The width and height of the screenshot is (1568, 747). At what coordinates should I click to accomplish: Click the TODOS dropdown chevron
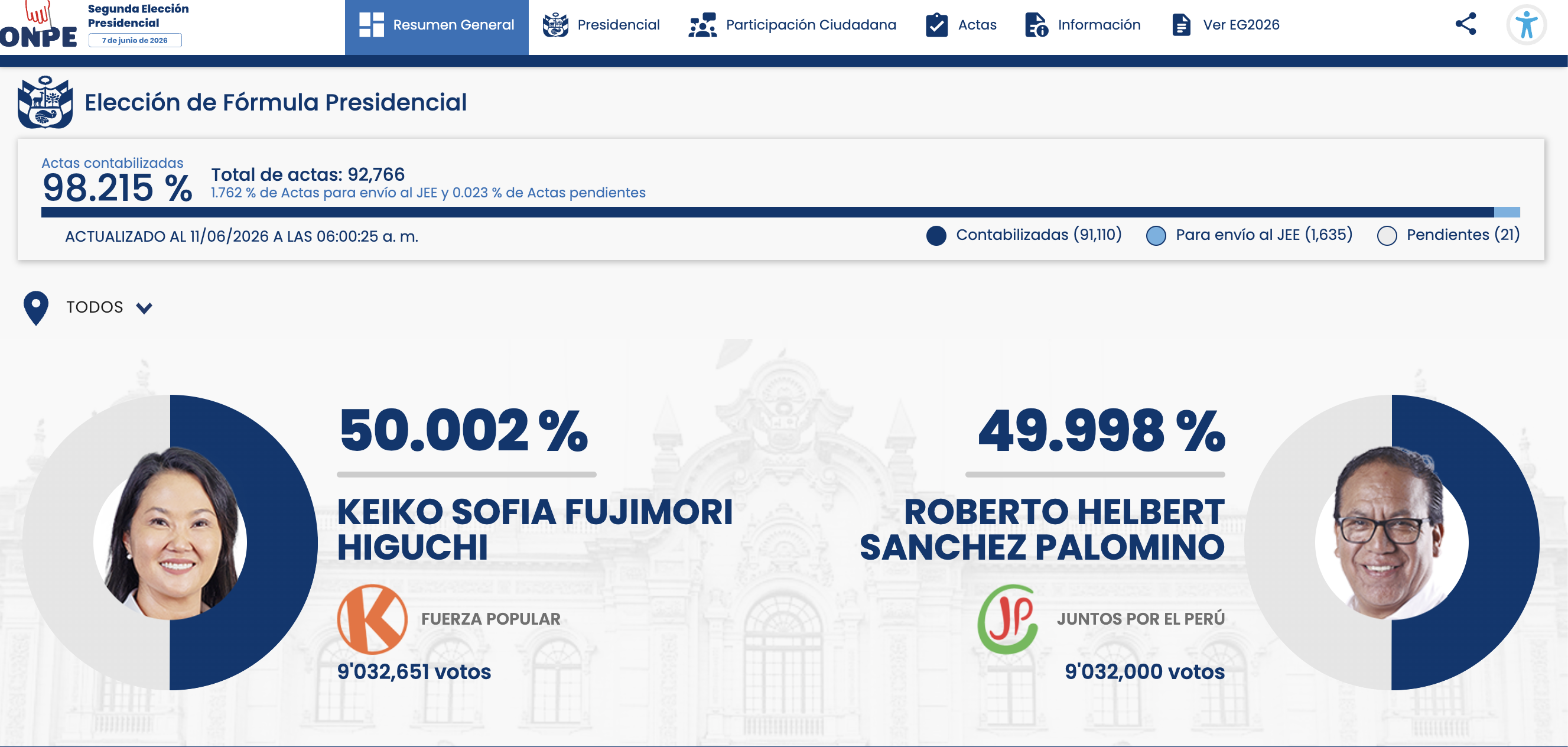[144, 308]
